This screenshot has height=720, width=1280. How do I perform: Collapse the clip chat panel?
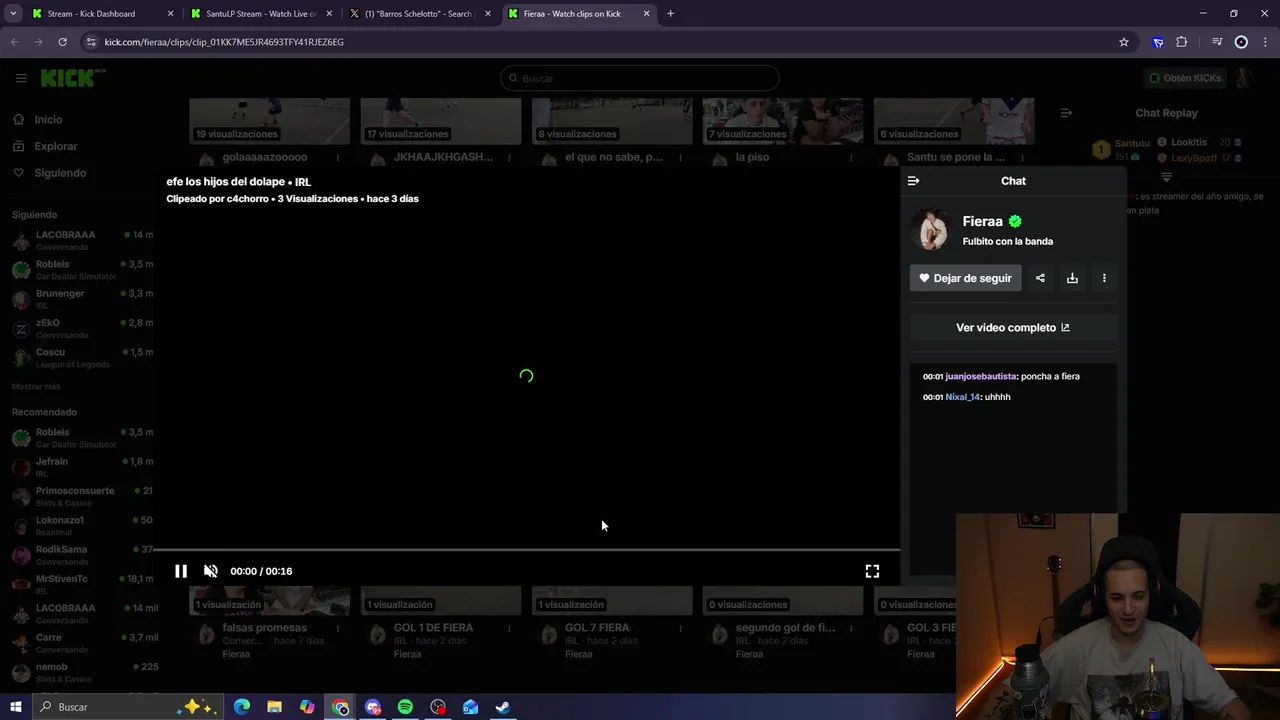913,181
